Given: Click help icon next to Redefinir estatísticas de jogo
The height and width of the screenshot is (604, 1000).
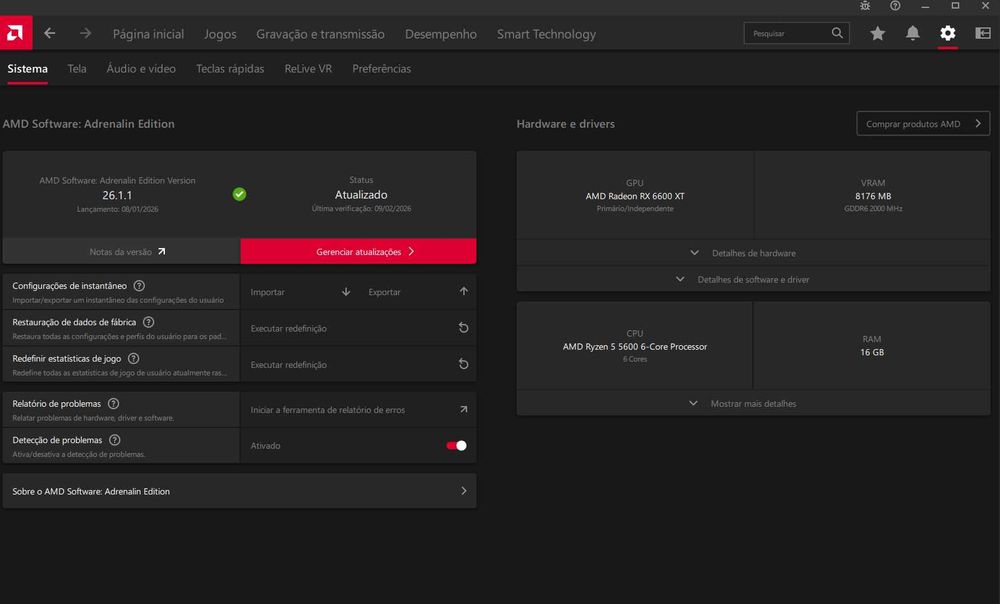Looking at the screenshot, I should tap(133, 358).
